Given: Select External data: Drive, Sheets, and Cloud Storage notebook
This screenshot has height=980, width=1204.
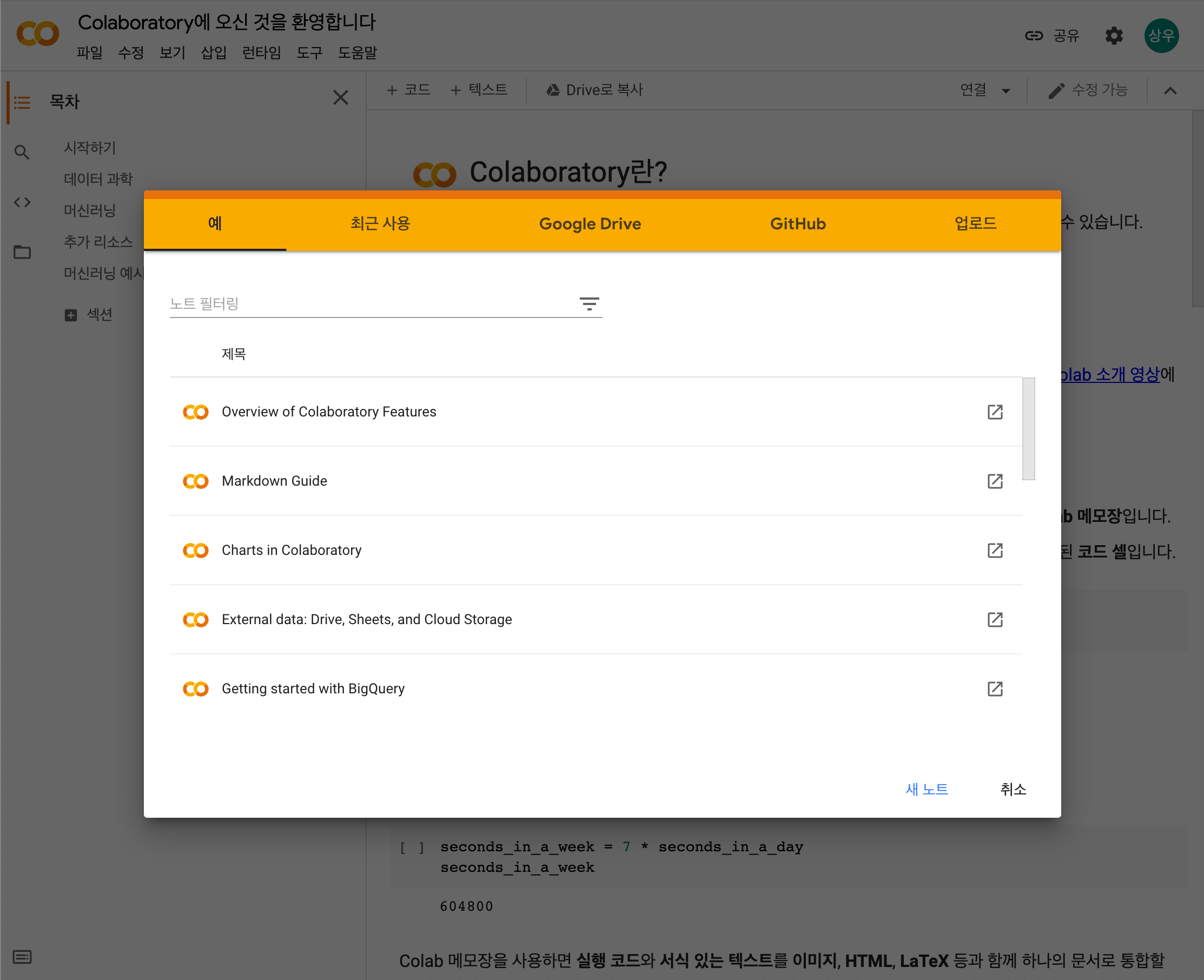Looking at the screenshot, I should coord(367,620).
